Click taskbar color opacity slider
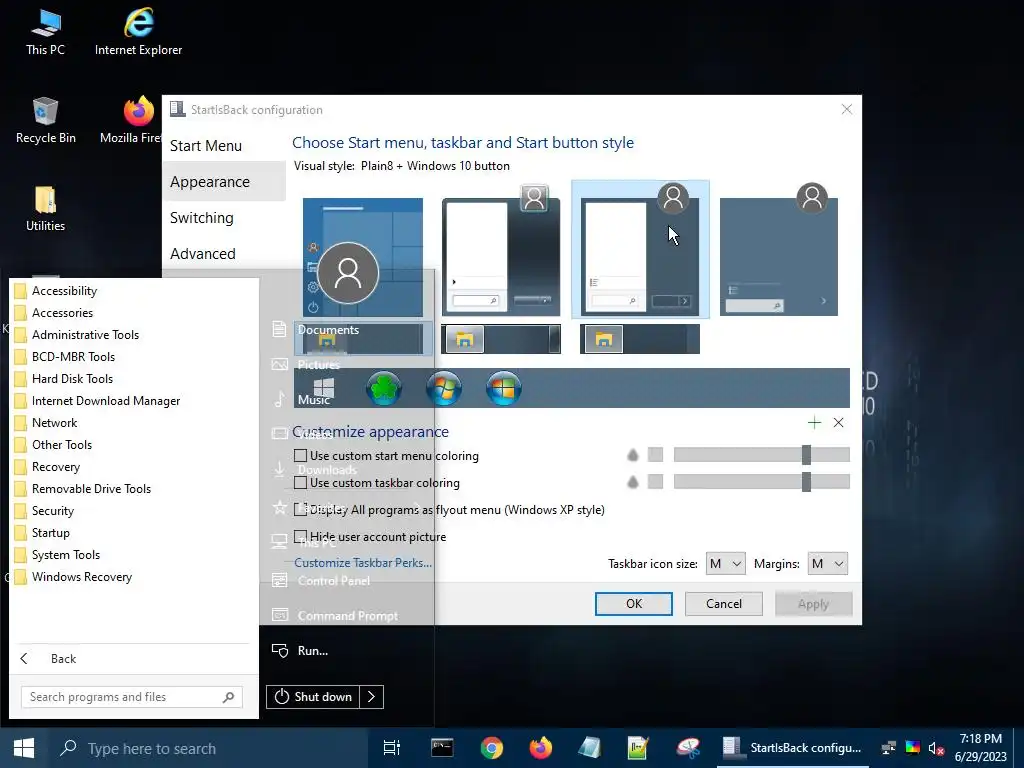 click(x=761, y=482)
